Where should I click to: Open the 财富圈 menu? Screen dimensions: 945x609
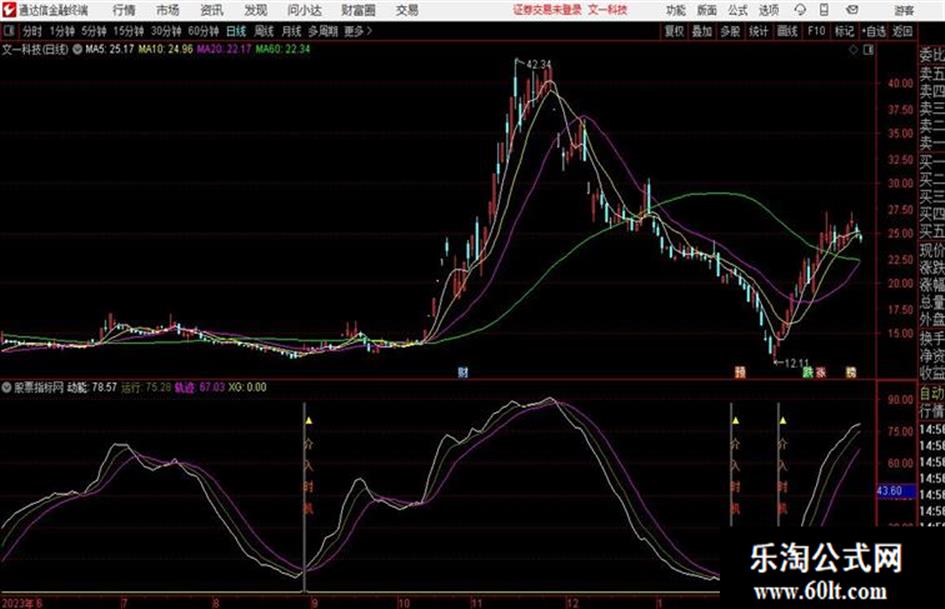(358, 10)
